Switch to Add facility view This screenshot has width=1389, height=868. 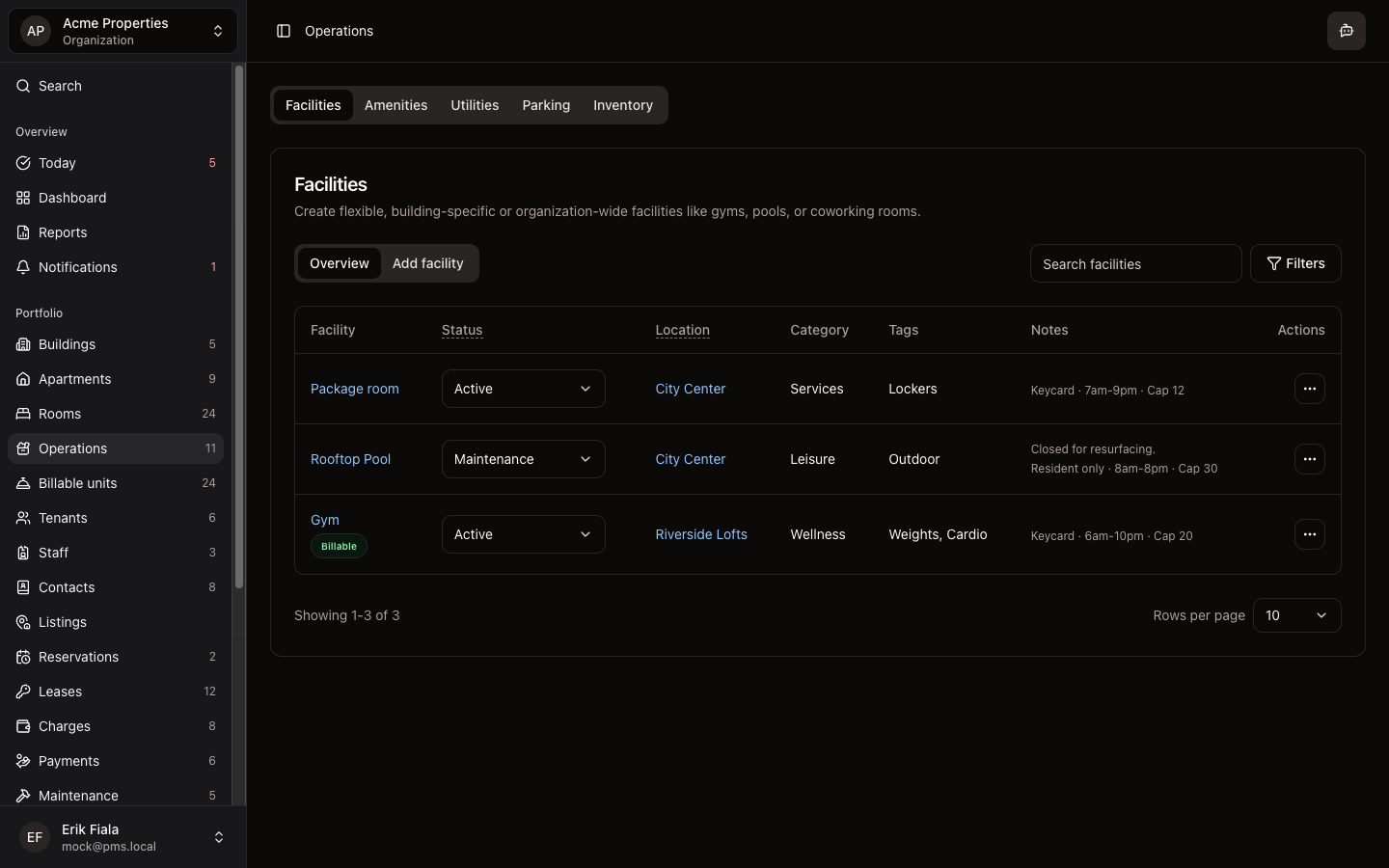[x=427, y=263]
